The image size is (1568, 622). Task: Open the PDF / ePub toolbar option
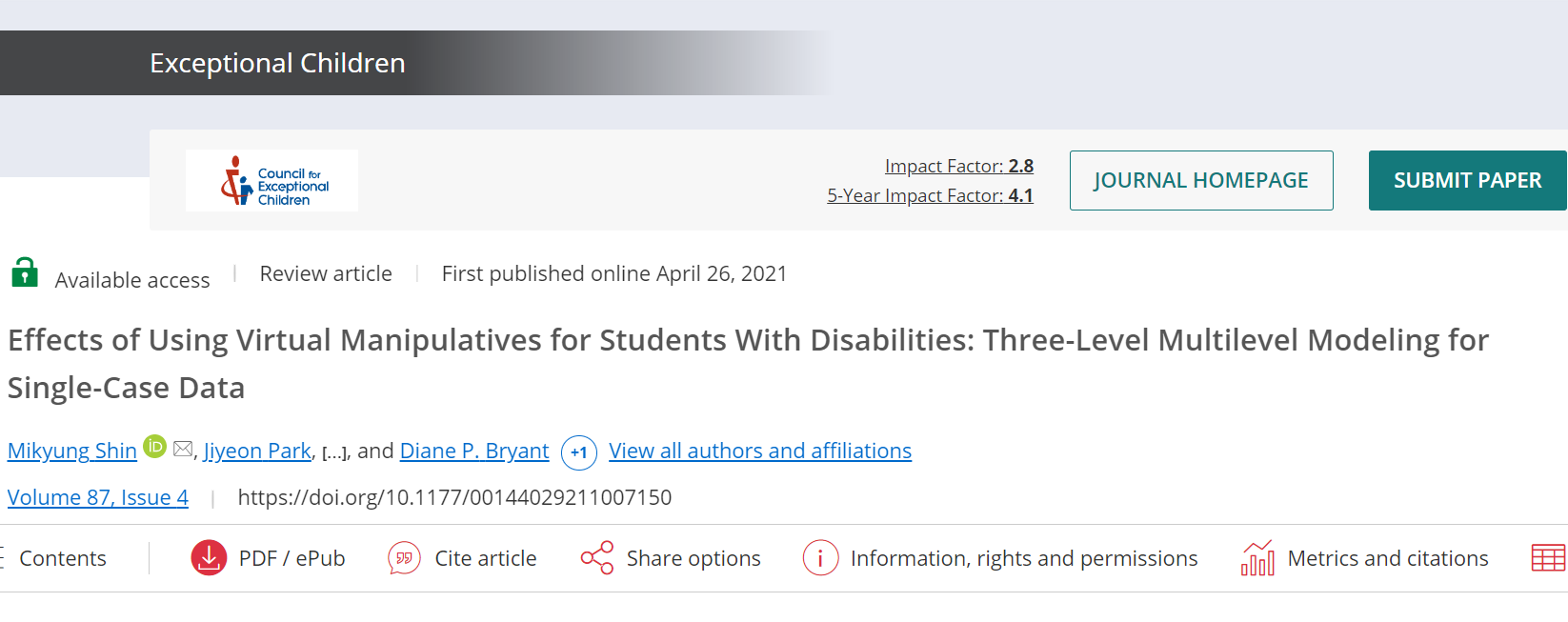point(291,558)
